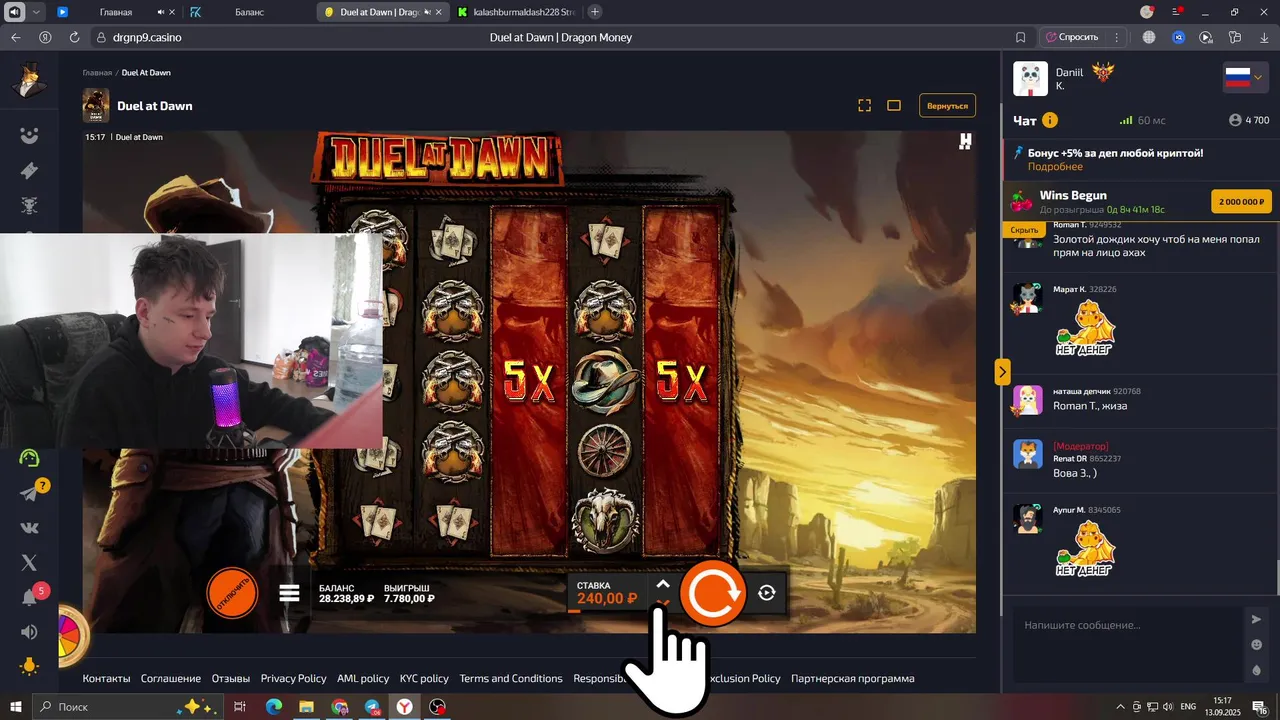Open the sidebar notifications bell
This screenshot has height=720, width=1280.
click(30, 598)
